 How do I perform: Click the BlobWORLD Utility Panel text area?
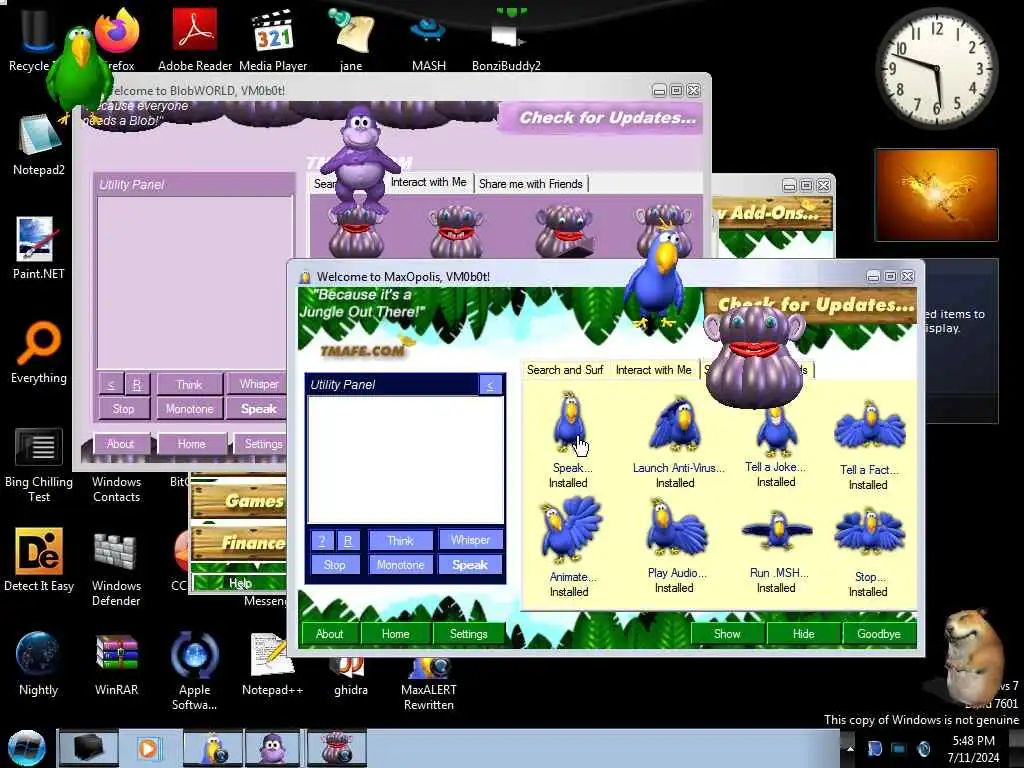195,283
